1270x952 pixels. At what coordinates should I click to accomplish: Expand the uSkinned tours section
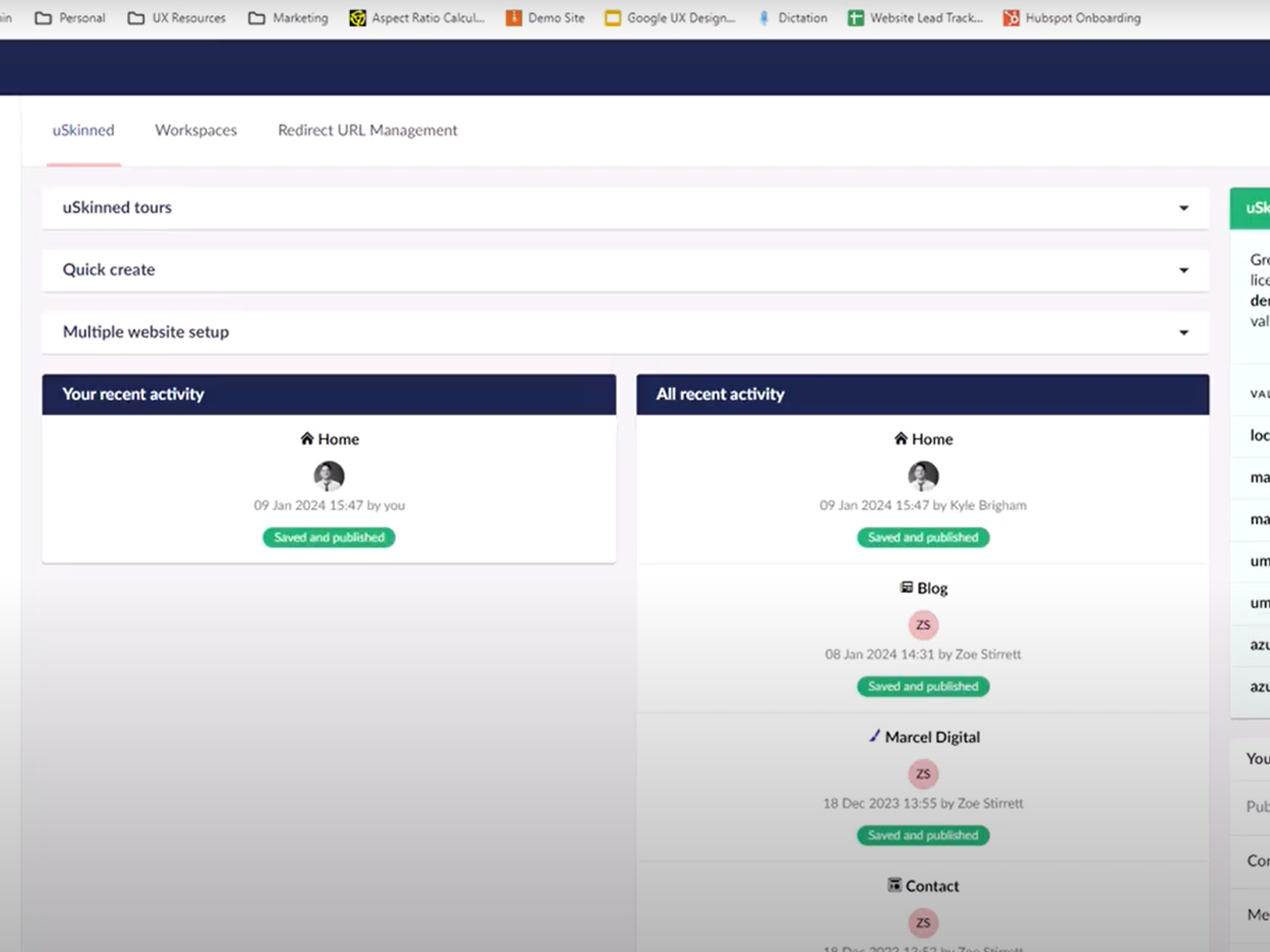1183,208
